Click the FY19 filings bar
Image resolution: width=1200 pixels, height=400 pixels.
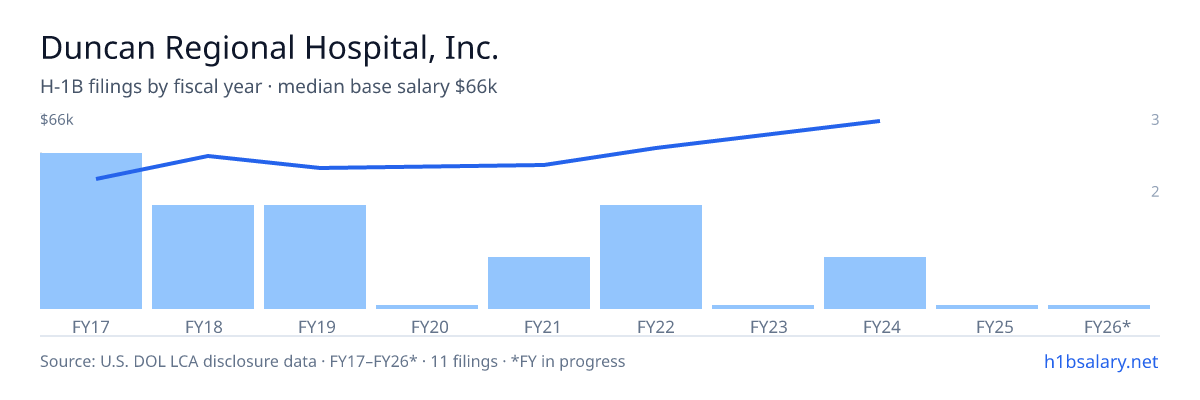tap(315, 257)
